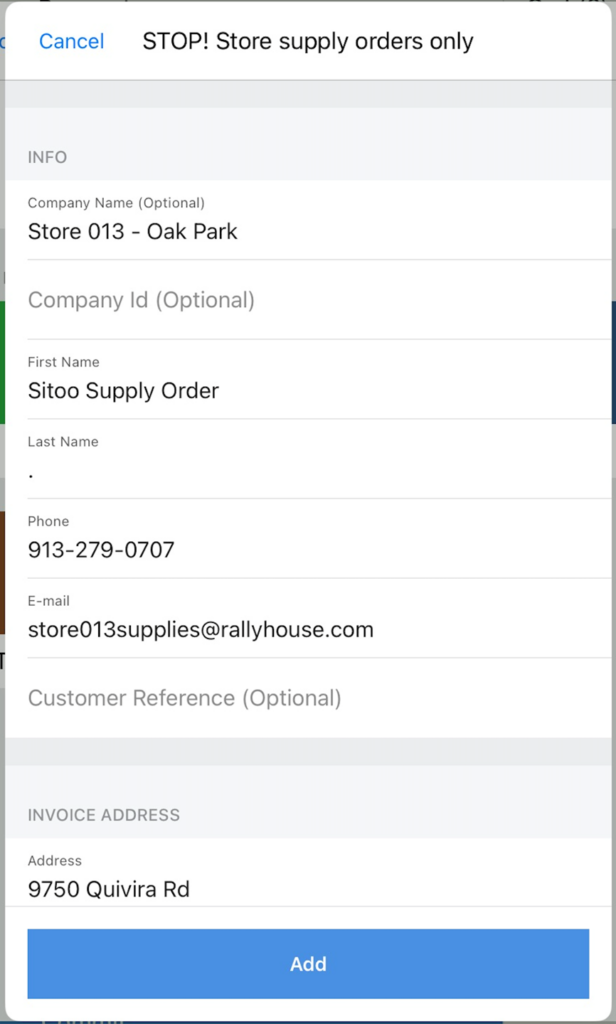Screen dimensions: 616x1024
Task: Click the INVOICE ADDRESS section header
Action: [x=103, y=815]
